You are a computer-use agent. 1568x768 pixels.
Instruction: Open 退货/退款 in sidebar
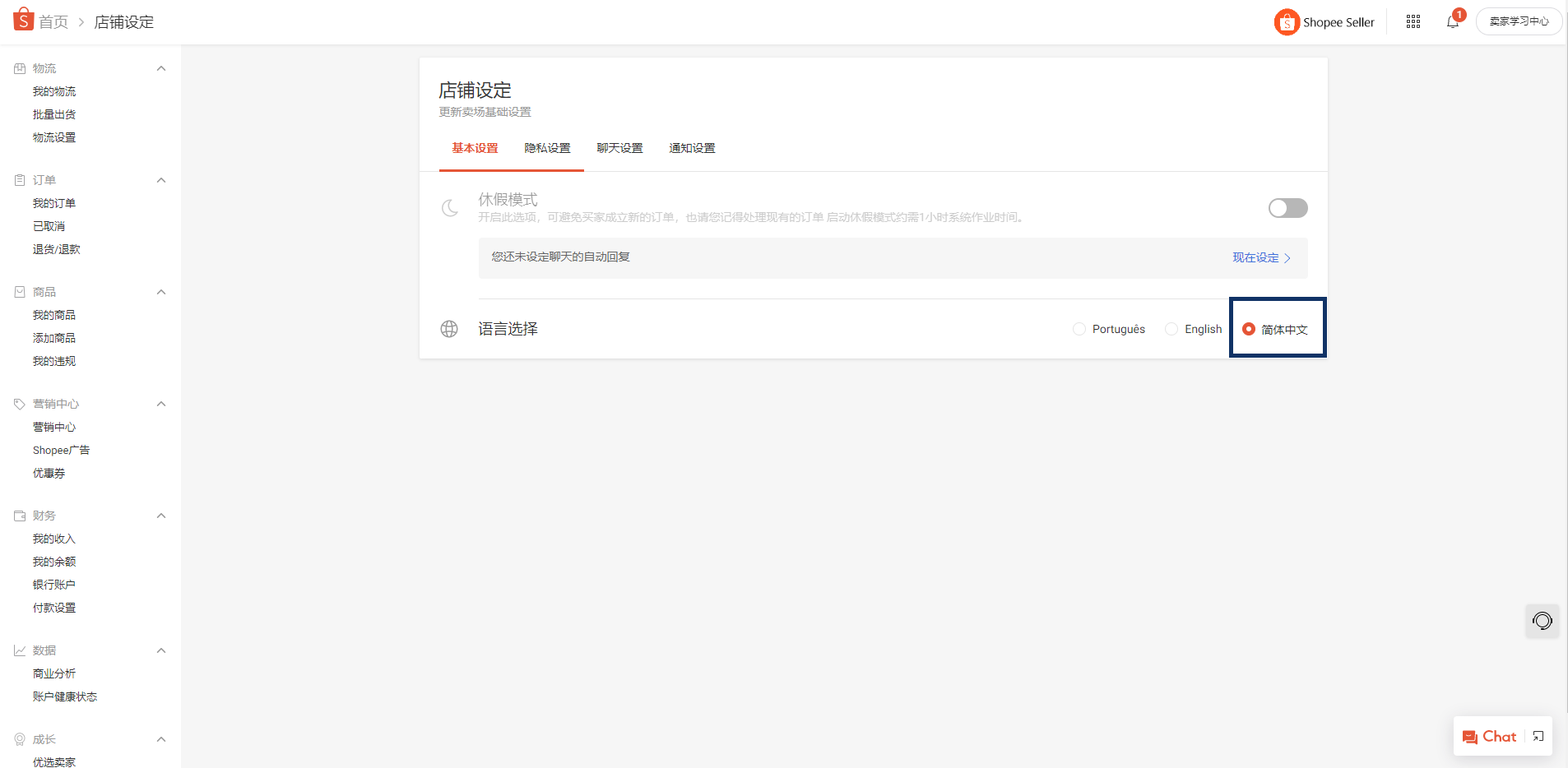pyautogui.click(x=57, y=249)
